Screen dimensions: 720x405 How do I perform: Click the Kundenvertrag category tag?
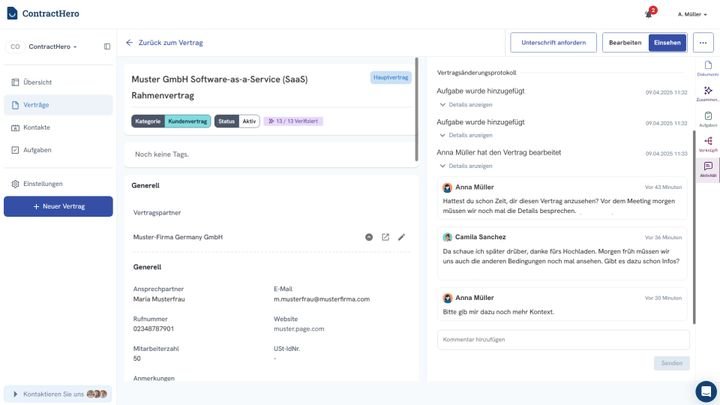coord(187,121)
